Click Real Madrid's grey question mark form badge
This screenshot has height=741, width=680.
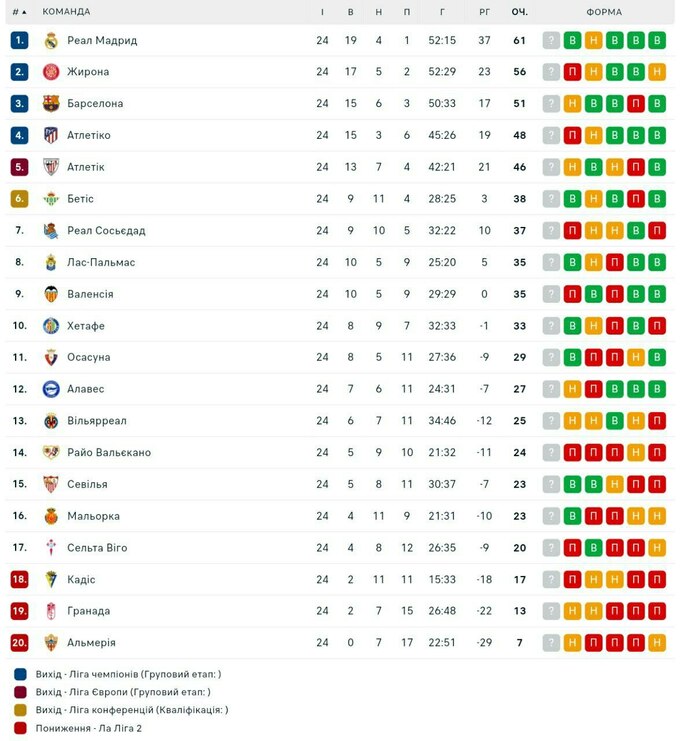pyautogui.click(x=551, y=40)
